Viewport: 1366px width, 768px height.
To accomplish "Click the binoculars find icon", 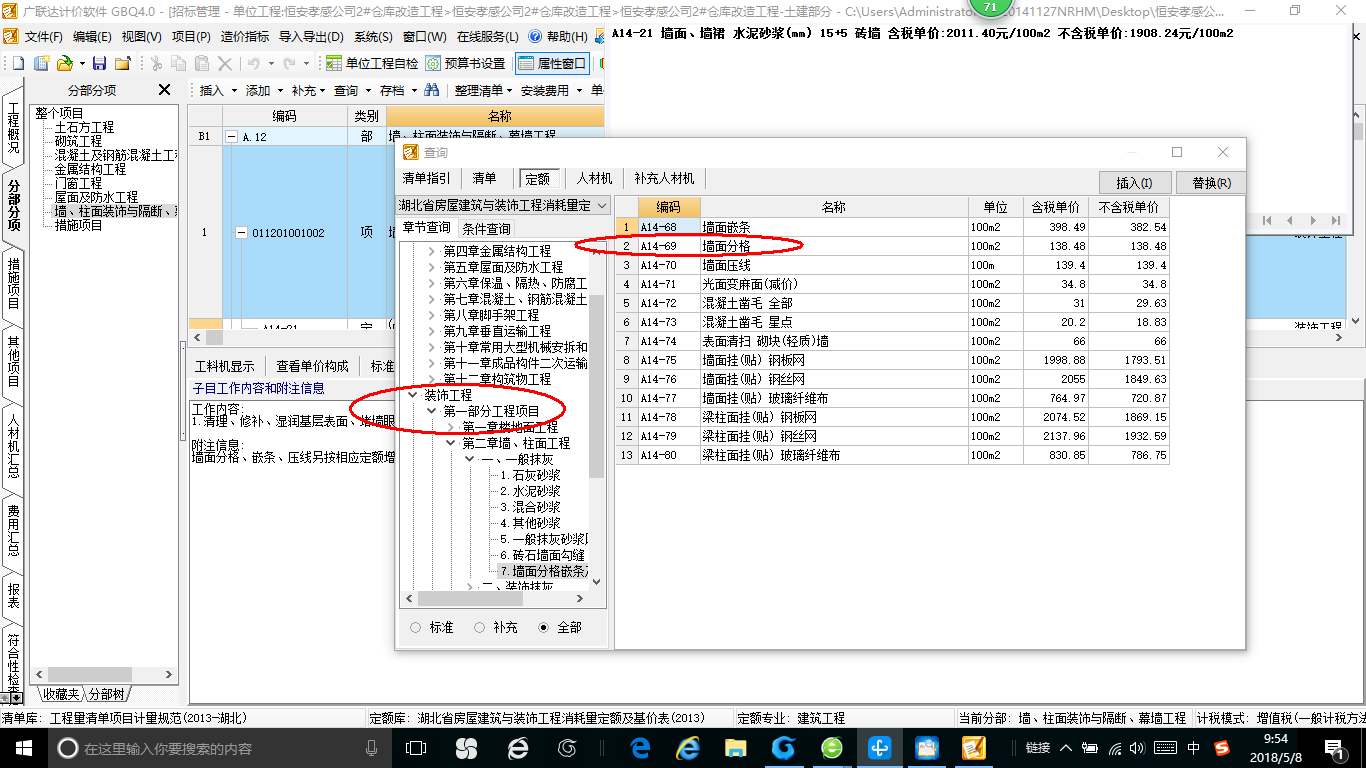I will pyautogui.click(x=432, y=90).
